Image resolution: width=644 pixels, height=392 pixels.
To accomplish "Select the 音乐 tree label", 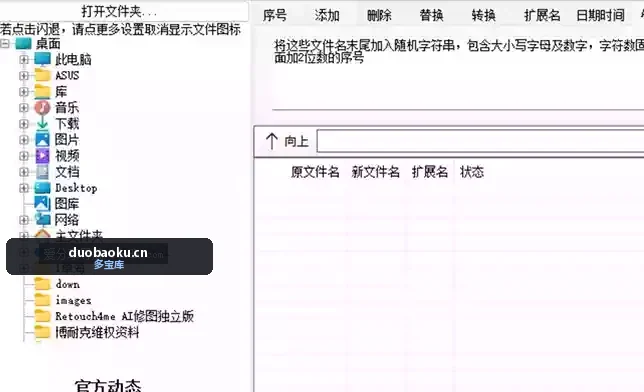I will [x=67, y=108].
